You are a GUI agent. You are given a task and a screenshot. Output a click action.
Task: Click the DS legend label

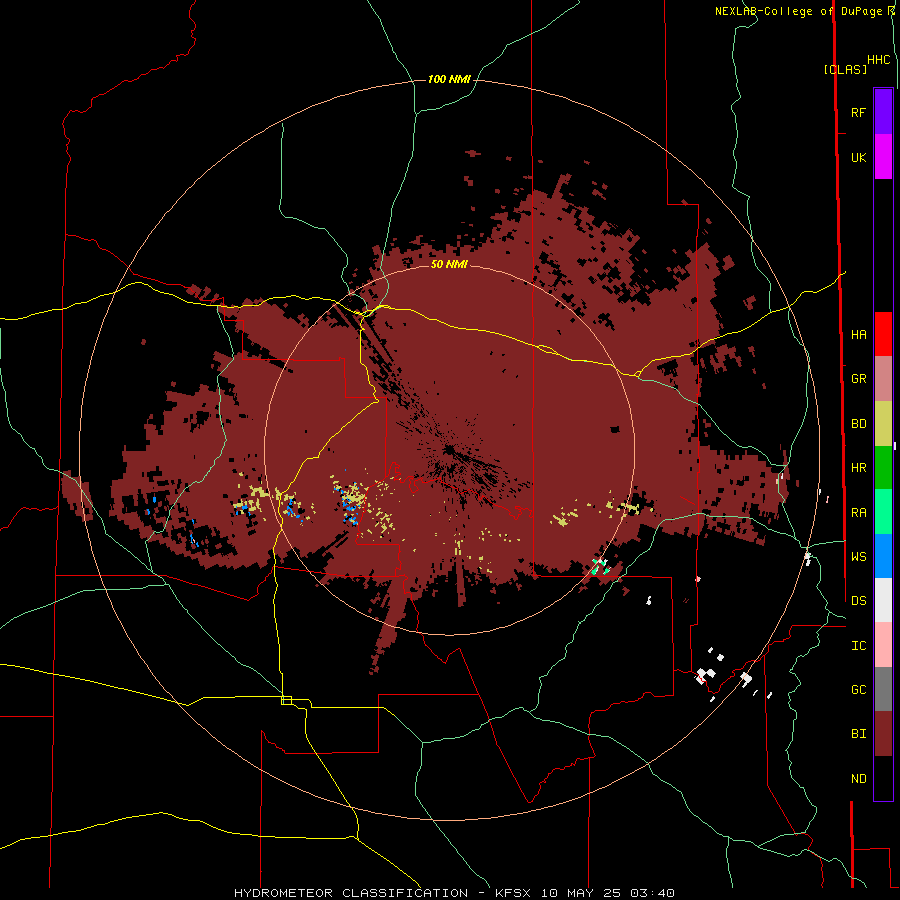click(859, 600)
